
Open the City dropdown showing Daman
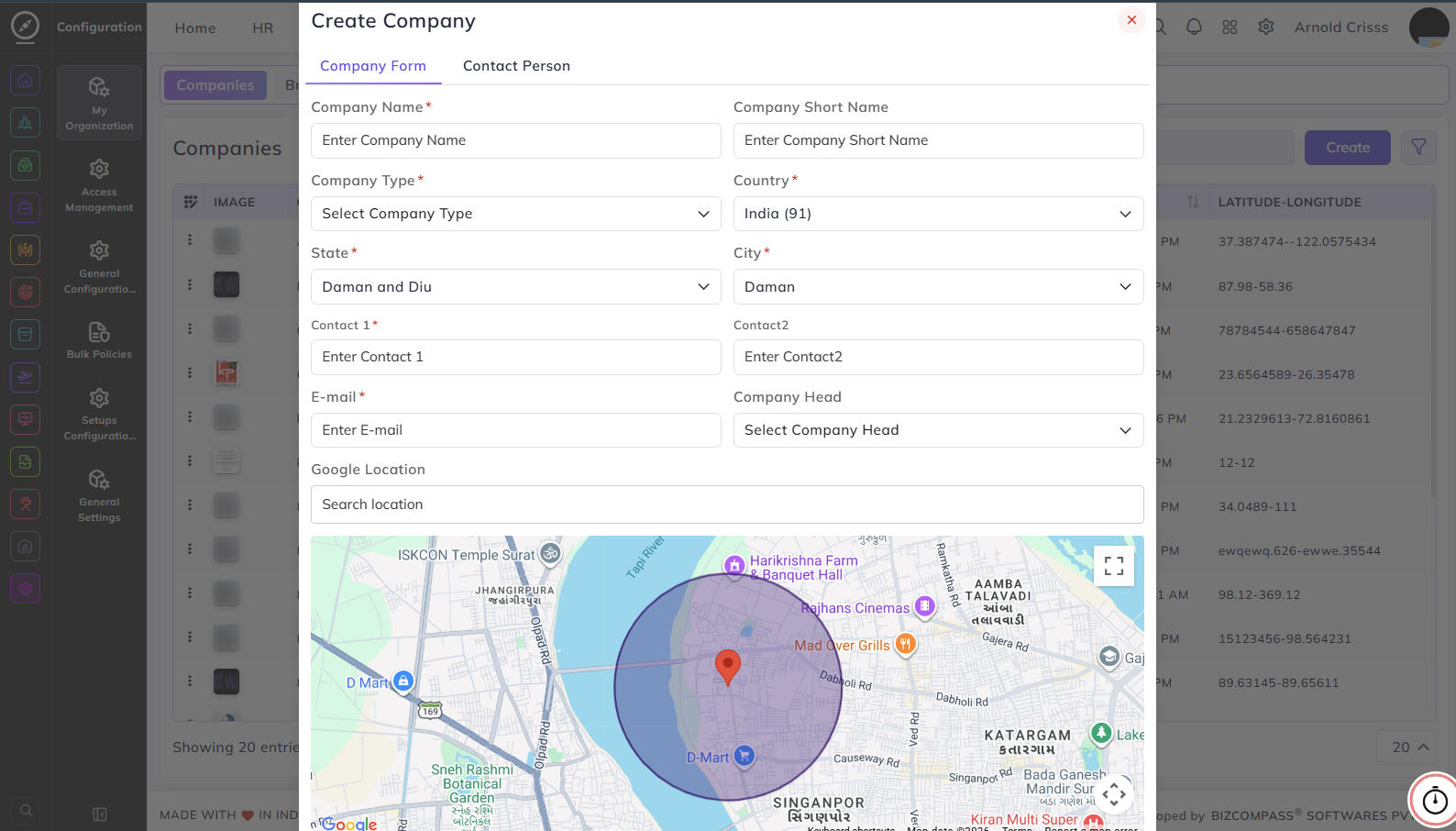click(939, 287)
